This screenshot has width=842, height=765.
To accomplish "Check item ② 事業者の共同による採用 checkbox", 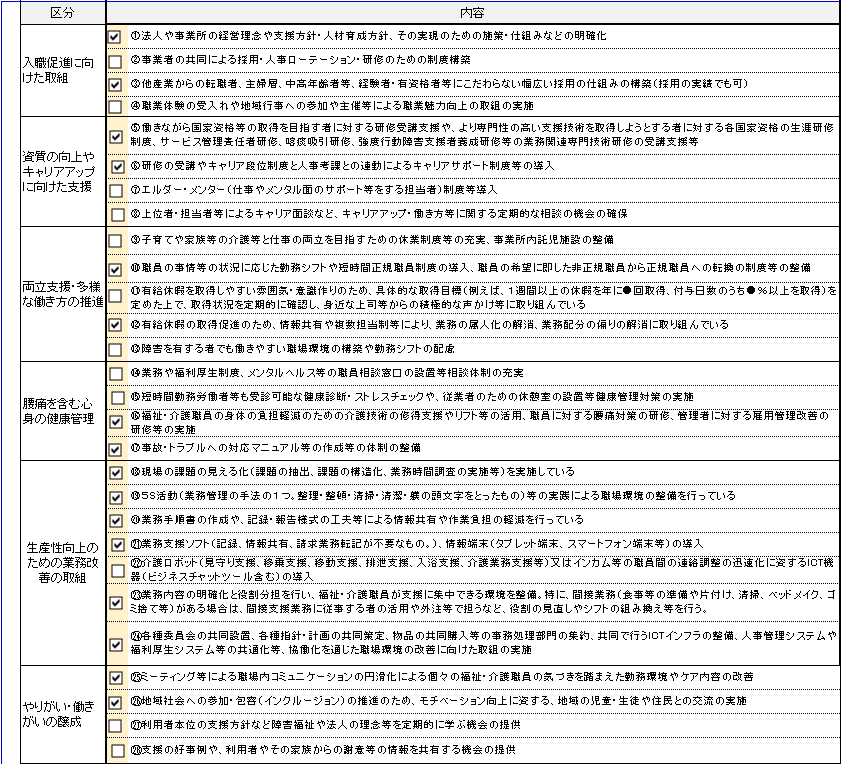I will click(114, 61).
